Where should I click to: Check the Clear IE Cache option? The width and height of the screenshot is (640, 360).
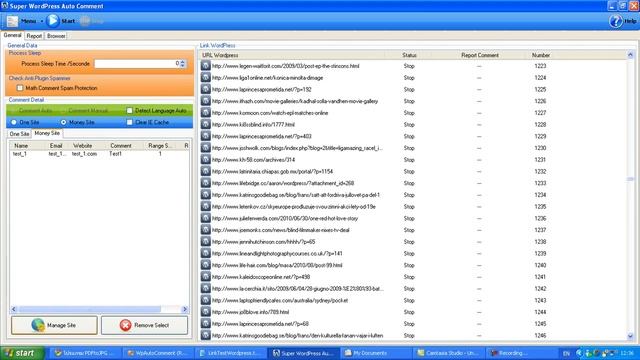tap(129, 122)
